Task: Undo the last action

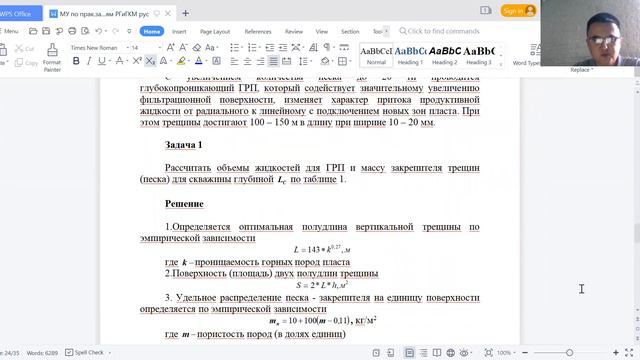Action: pyautogui.click(x=98, y=31)
